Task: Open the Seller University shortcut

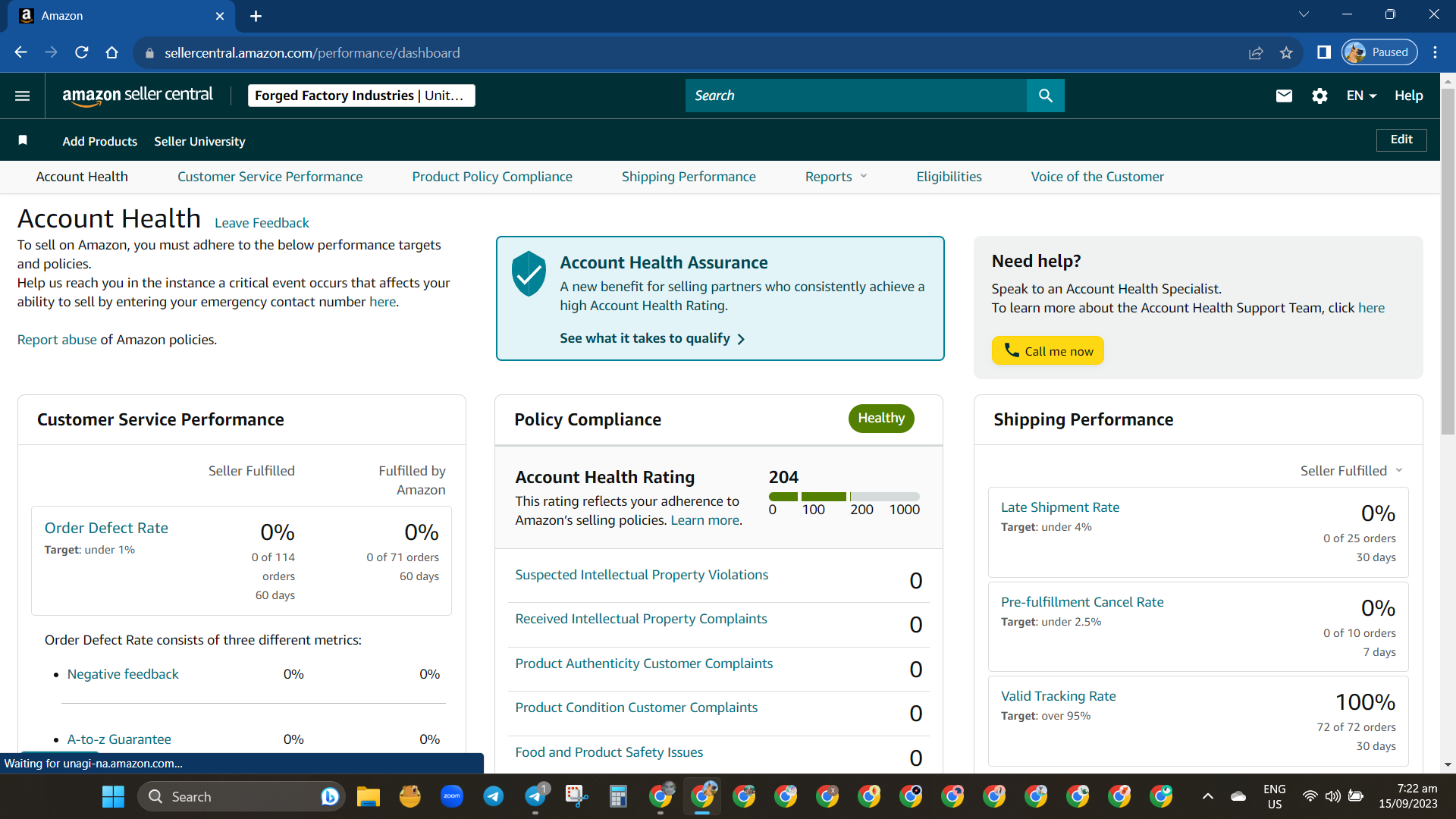Action: coord(199,141)
